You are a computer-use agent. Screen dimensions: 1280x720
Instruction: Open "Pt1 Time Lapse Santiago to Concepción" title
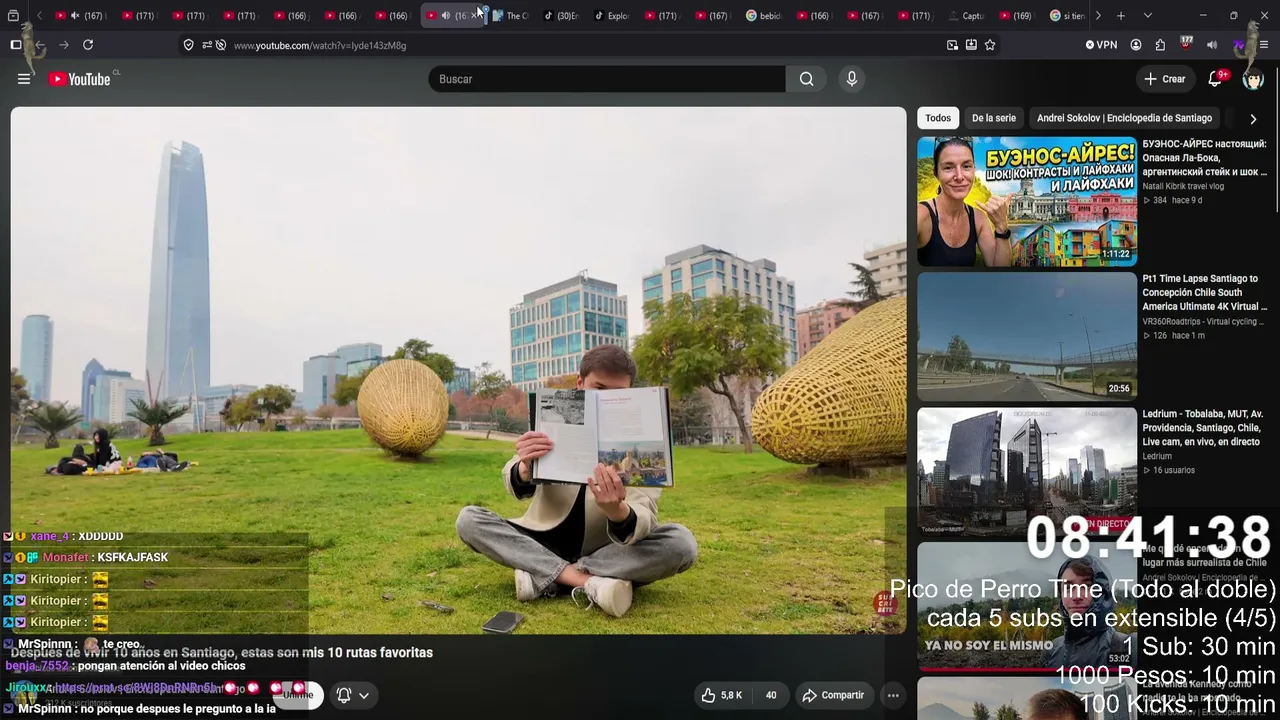coord(1205,293)
